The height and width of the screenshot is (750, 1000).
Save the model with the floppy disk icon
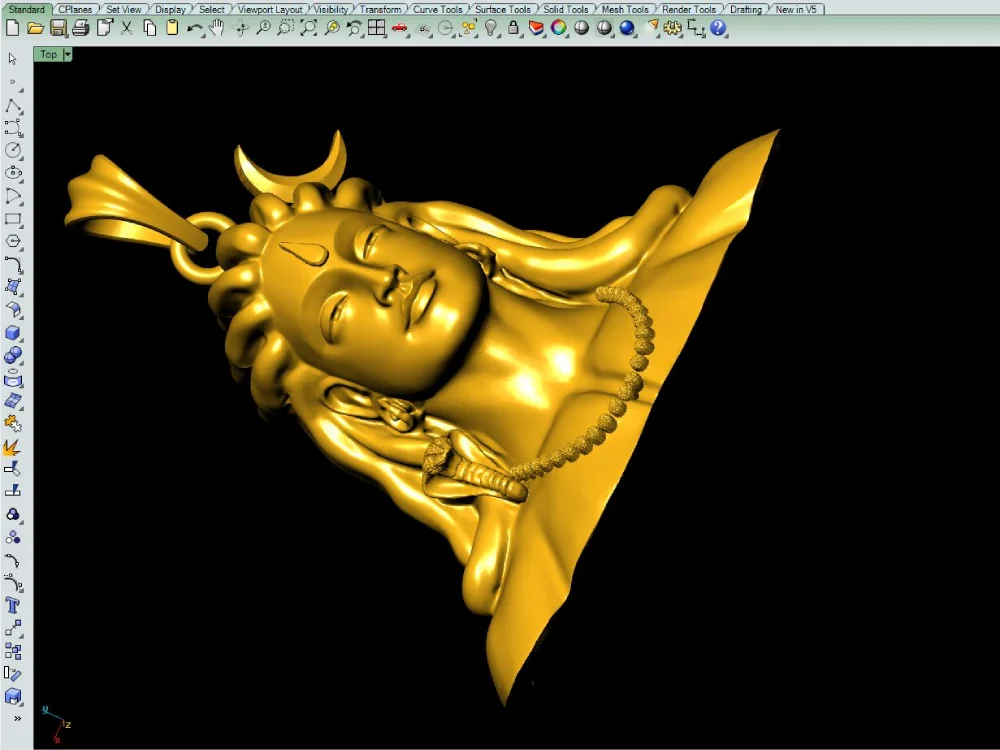(x=58, y=28)
